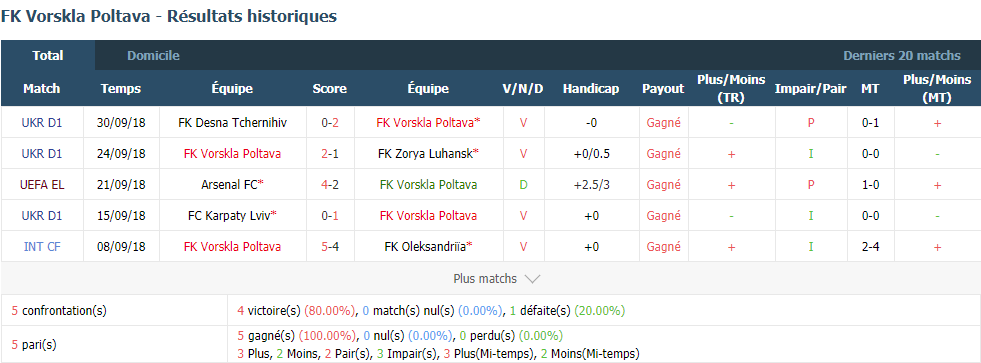Expand the Plus matchs chevron
This screenshot has height=363, width=981.
pos(532,279)
